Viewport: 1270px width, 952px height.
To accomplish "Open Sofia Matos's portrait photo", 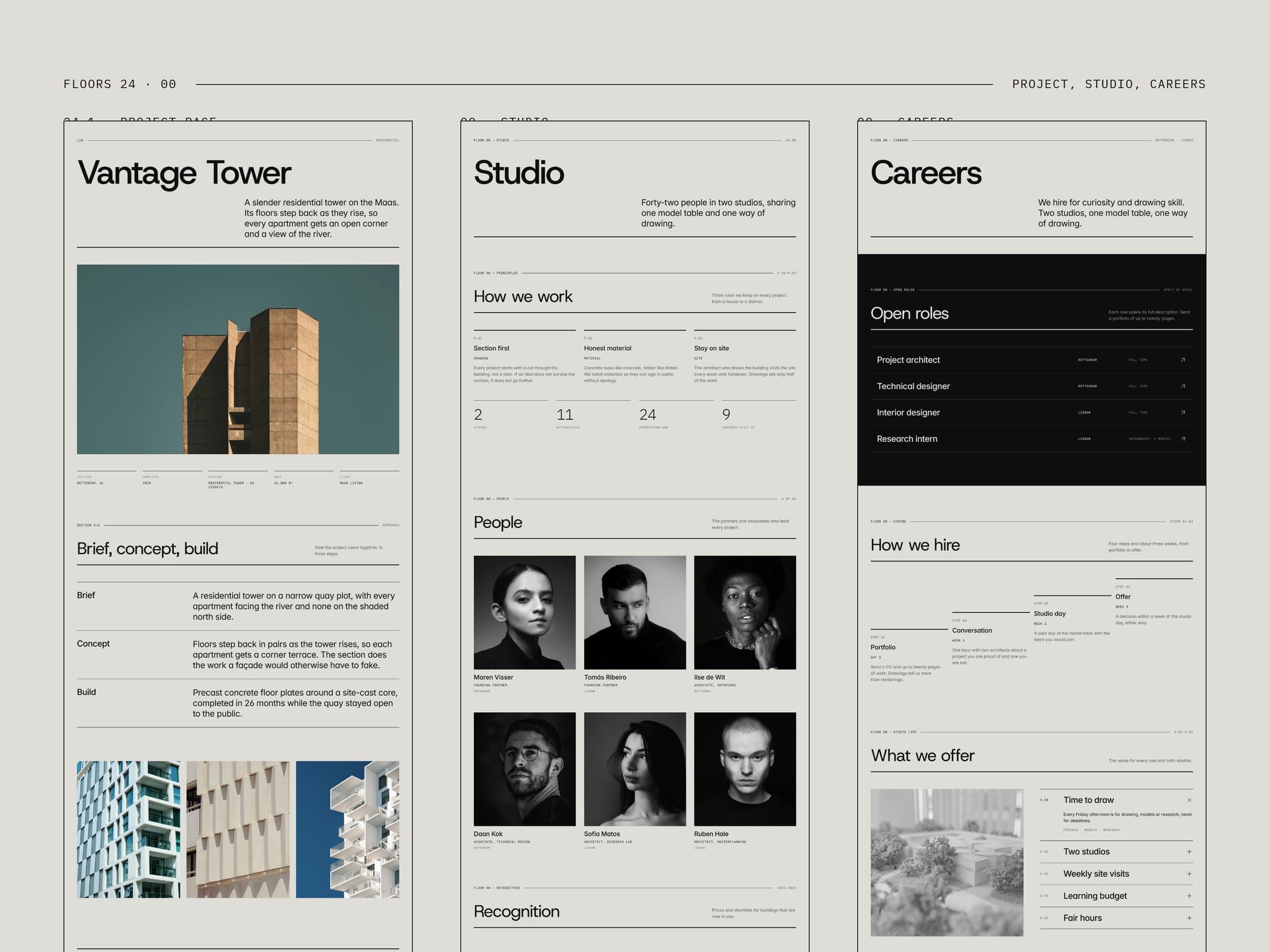I will click(x=635, y=769).
